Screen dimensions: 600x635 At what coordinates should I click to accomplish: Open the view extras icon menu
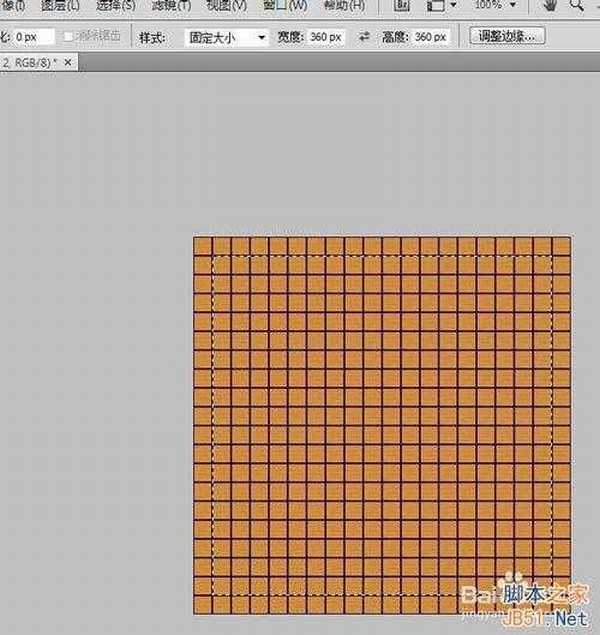(439, 5)
